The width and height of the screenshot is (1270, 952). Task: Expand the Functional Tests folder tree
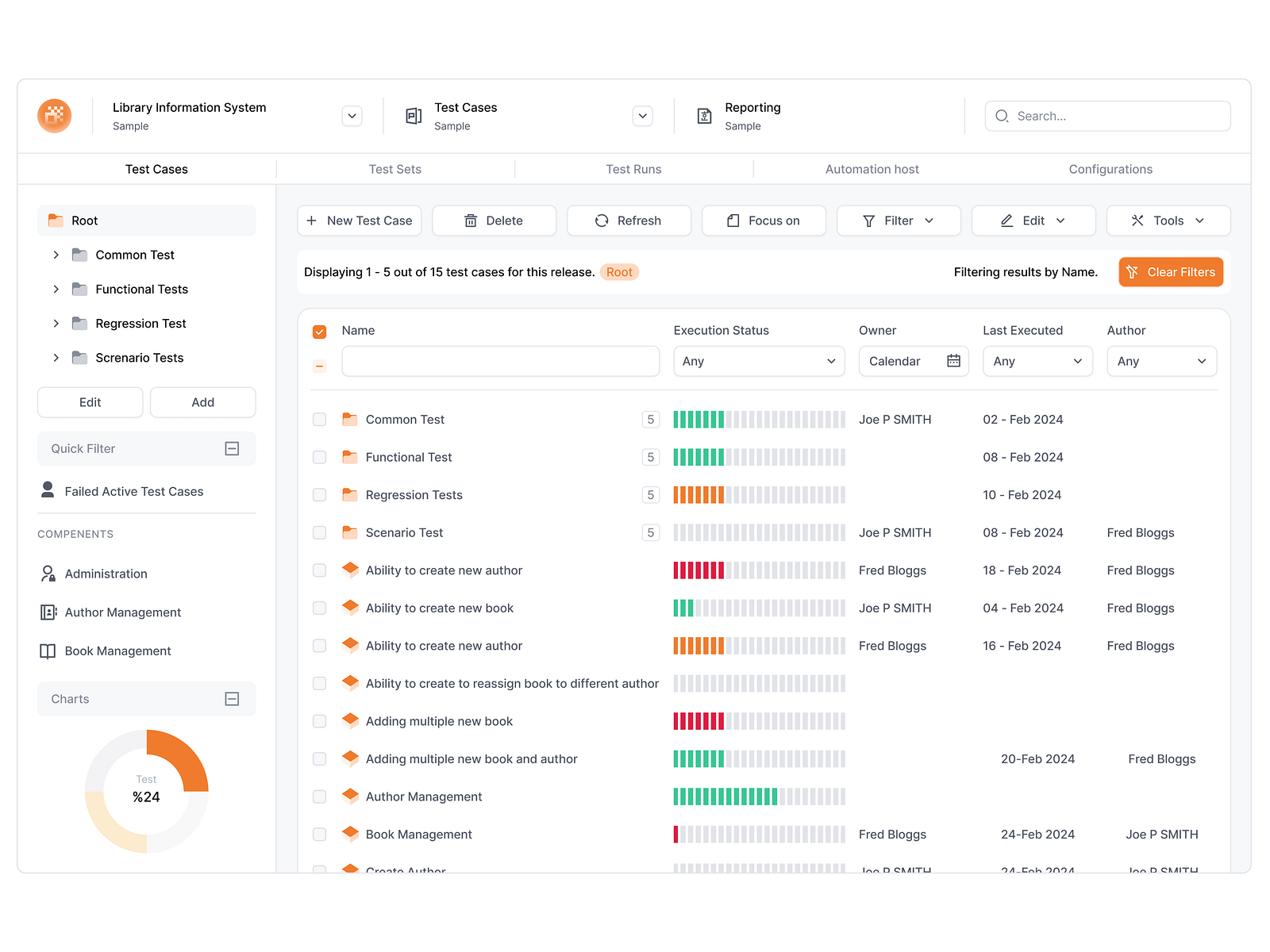pyautogui.click(x=56, y=289)
